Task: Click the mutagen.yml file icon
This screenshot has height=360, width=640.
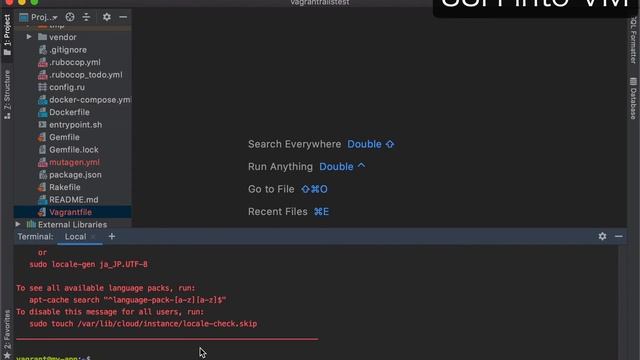Action: point(42,162)
